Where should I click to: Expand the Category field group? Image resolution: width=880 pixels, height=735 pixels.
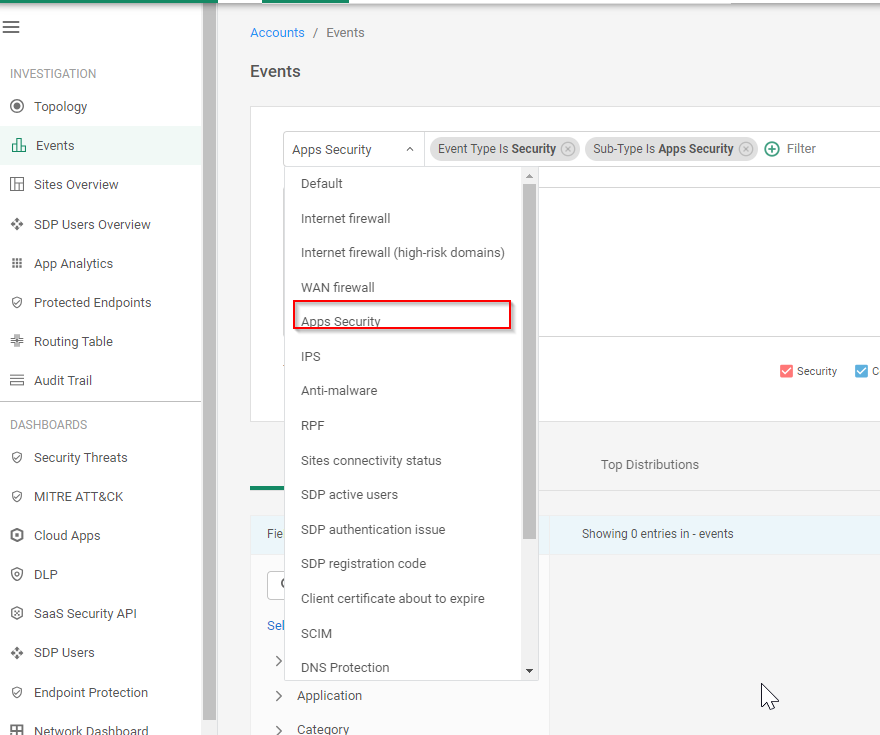coord(279,729)
